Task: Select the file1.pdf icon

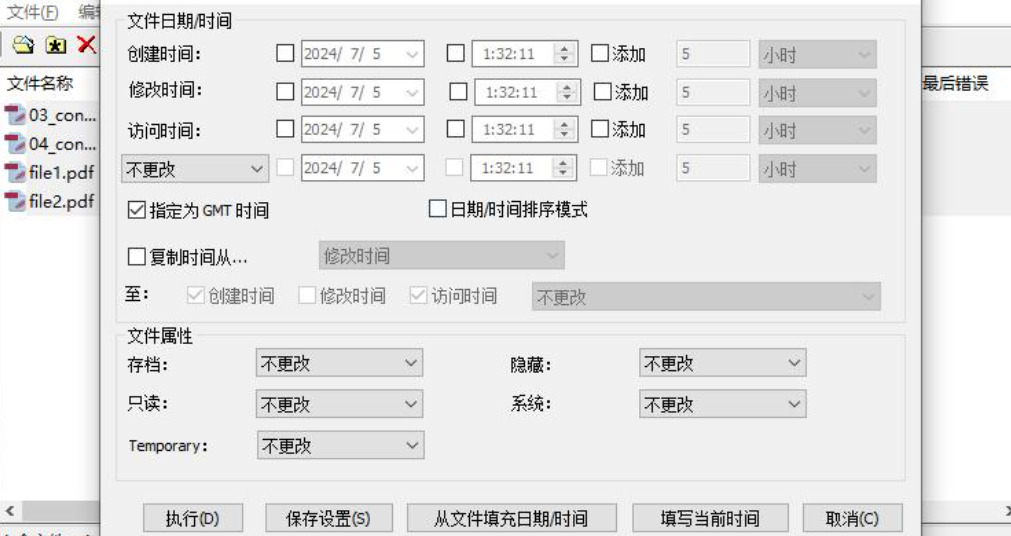Action: point(15,172)
